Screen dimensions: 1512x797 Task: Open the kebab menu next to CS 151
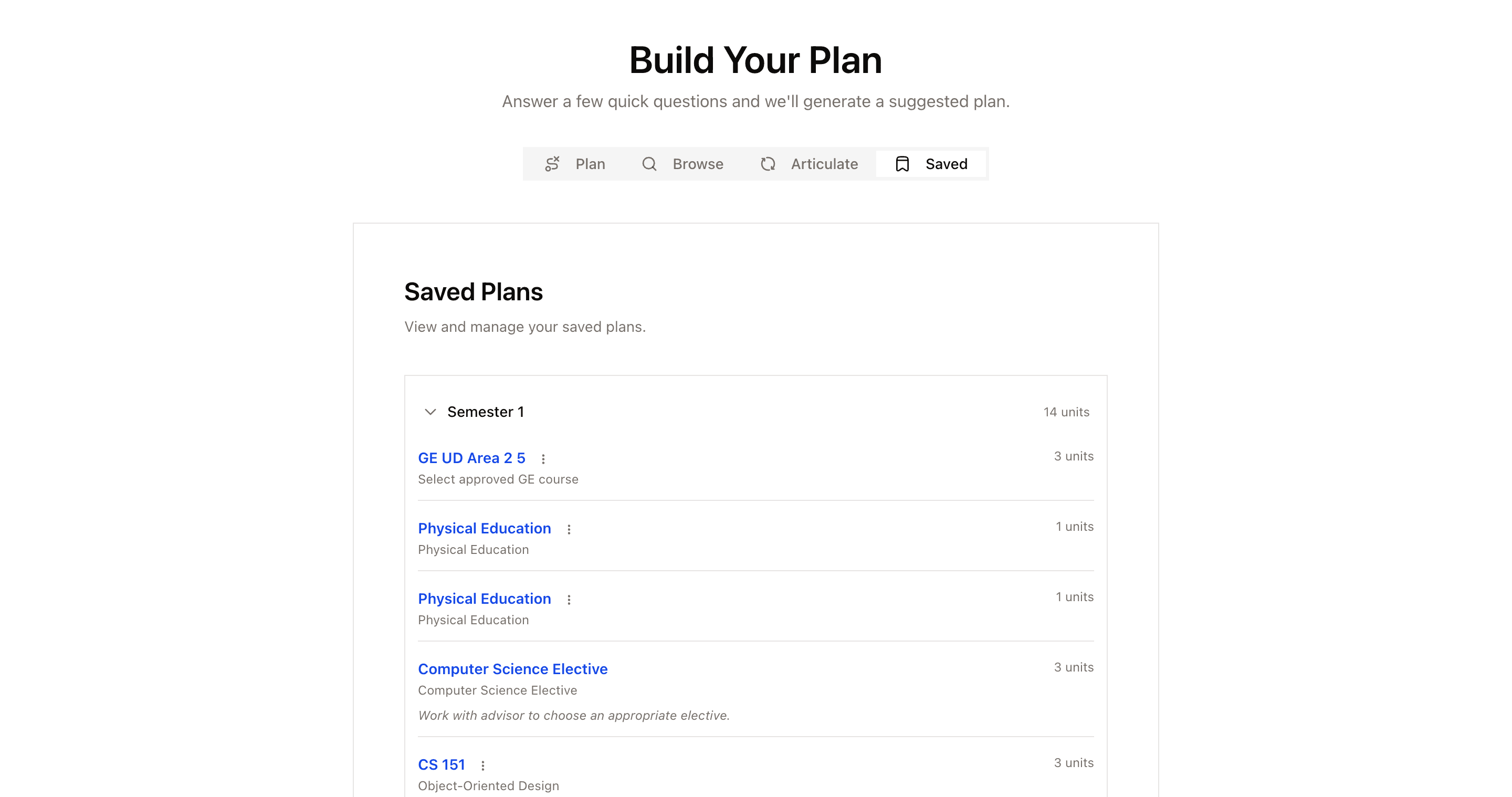click(483, 765)
